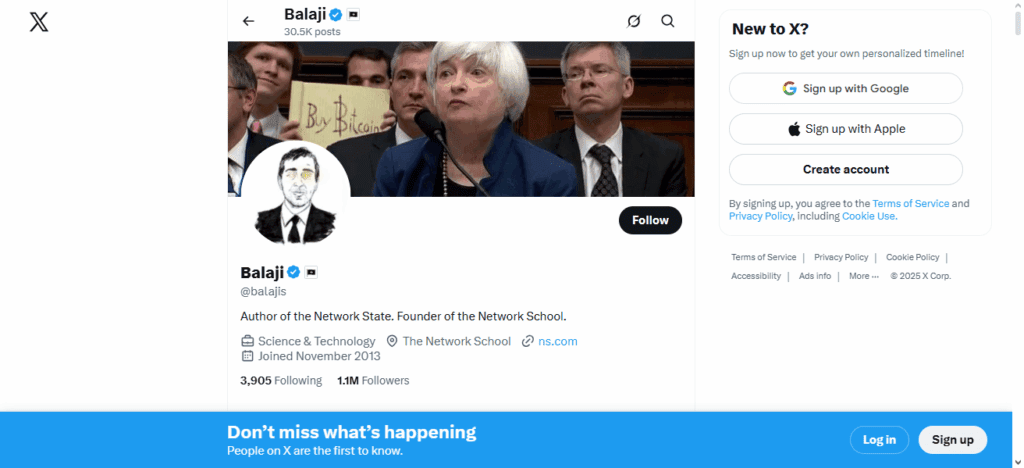The image size is (1024, 468).
Task: Follow the Balaji account
Action: [x=650, y=220]
